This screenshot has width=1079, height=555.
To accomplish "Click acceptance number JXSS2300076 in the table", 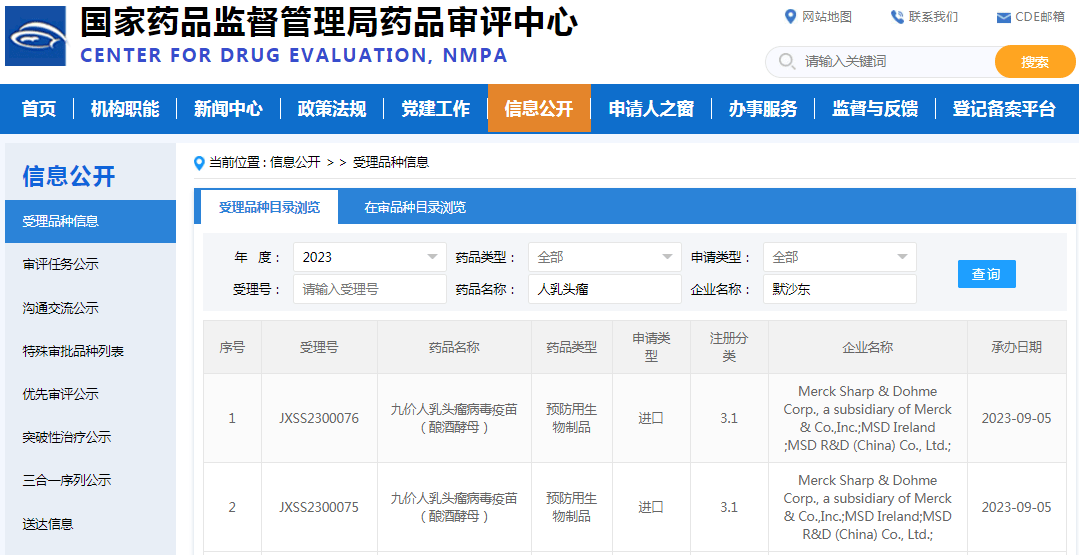I will pos(319,418).
